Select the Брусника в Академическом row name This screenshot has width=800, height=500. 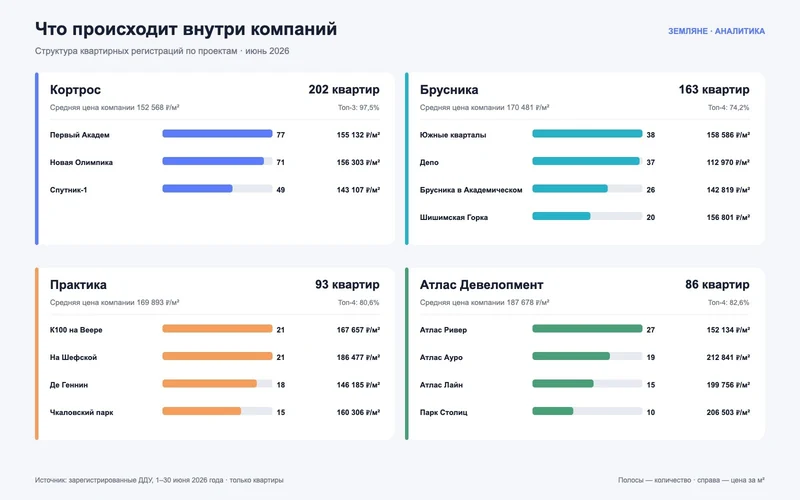(471, 190)
